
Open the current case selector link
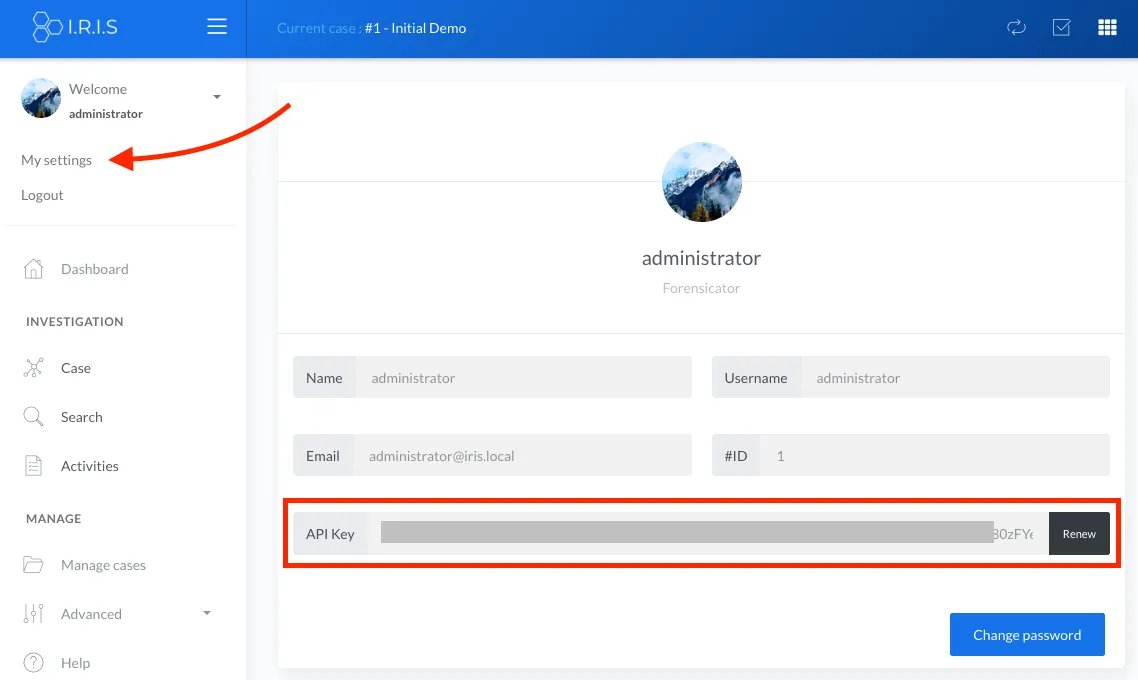pyautogui.click(x=414, y=28)
